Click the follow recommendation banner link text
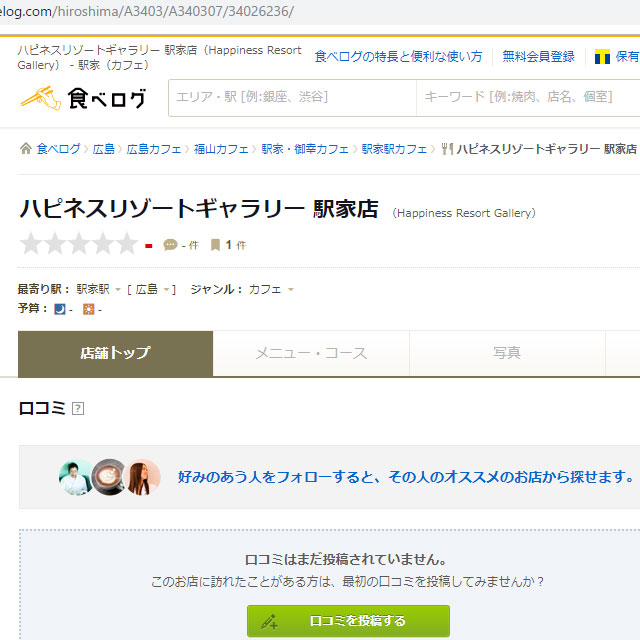 pos(406,476)
